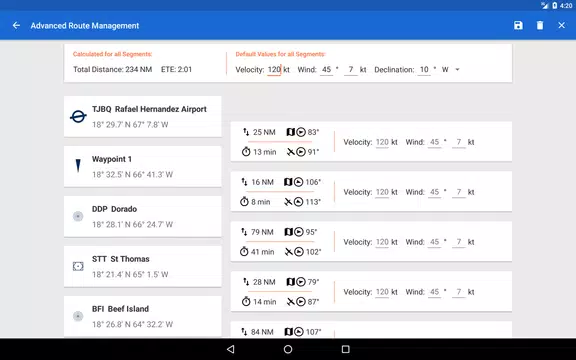Image resolution: width=576 pixels, height=360 pixels.
Task: Tap the Waypoint 1 marker icon
Action: [78, 166]
